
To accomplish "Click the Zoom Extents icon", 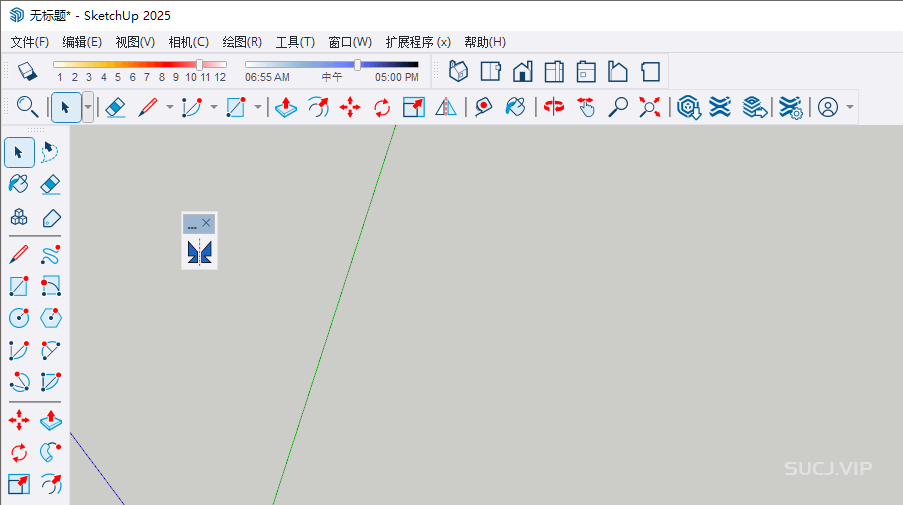I will click(x=650, y=107).
